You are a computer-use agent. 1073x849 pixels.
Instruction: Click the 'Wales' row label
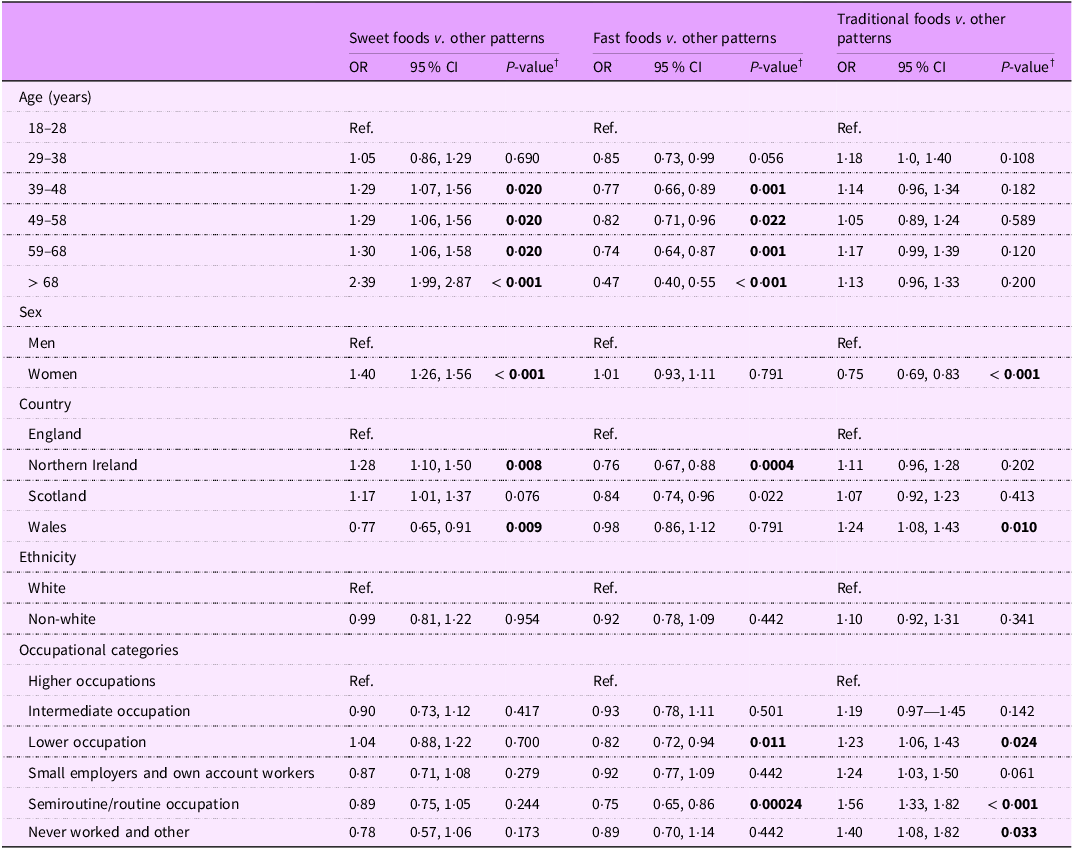point(47,527)
